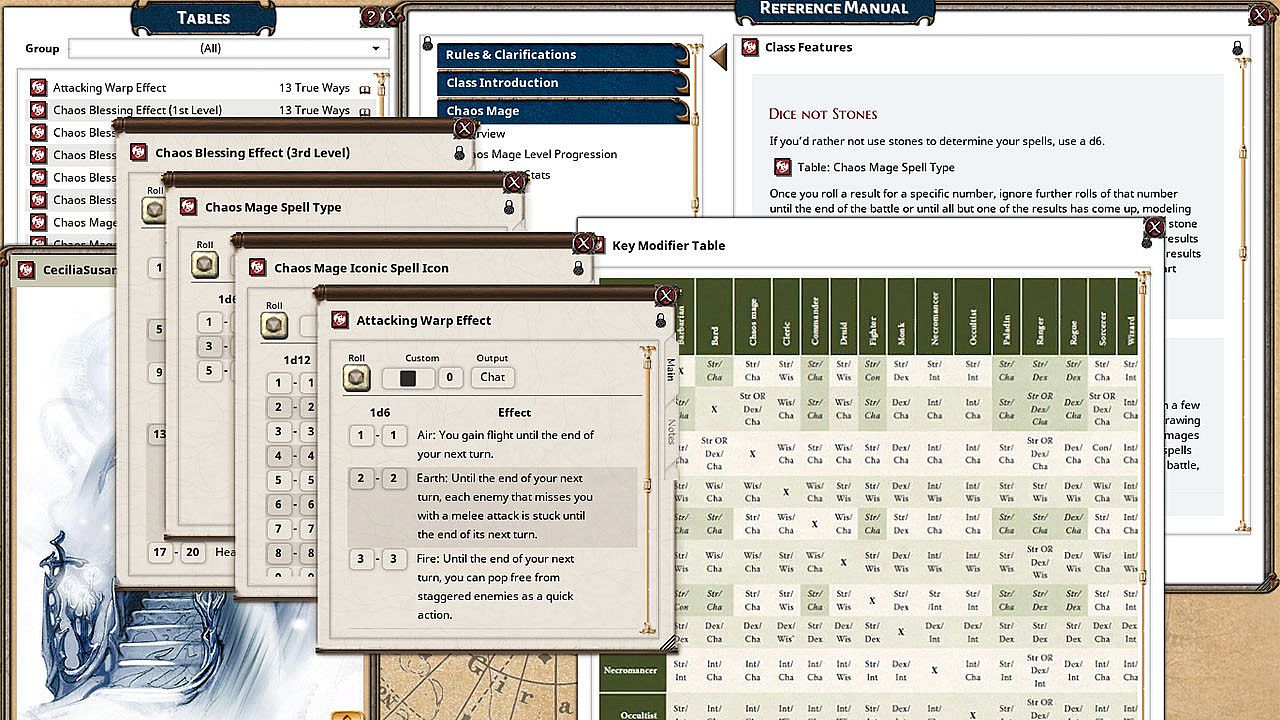
Task: Open the Group dropdown in Tables
Action: (228, 48)
